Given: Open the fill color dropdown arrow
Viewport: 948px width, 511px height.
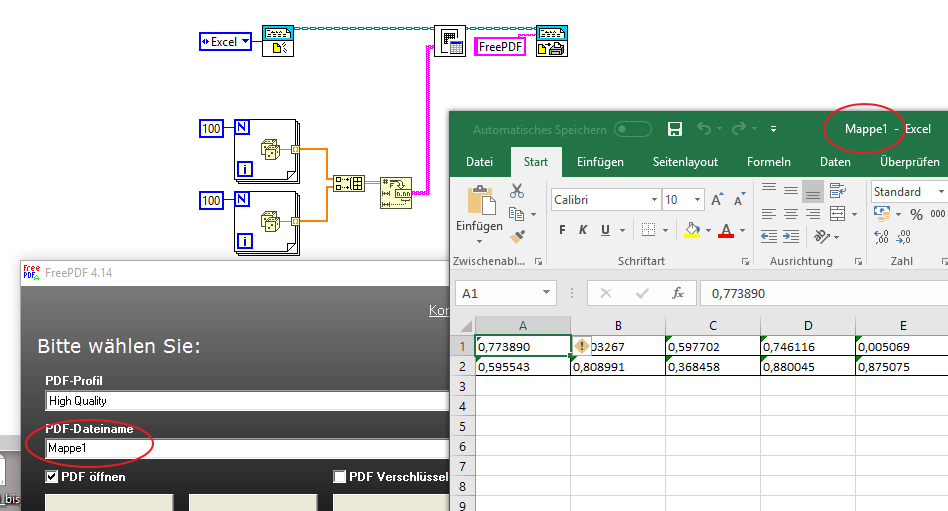Looking at the screenshot, I should 708,230.
